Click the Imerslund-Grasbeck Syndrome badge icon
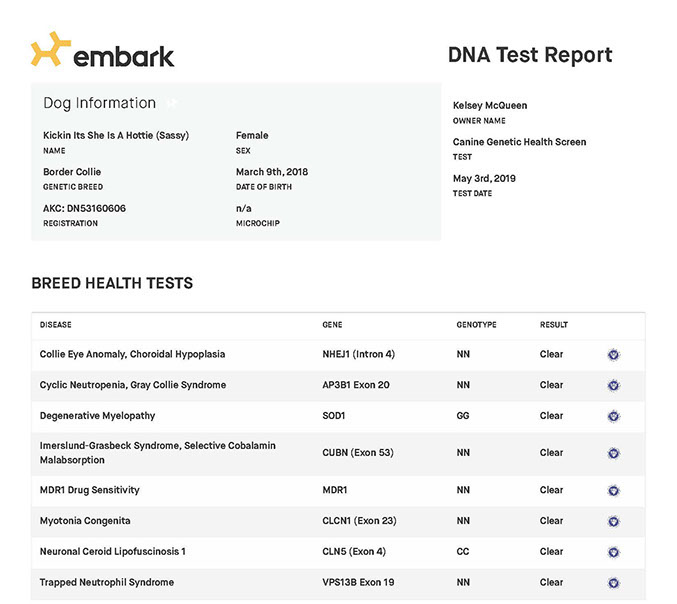677x604 pixels. 613,453
